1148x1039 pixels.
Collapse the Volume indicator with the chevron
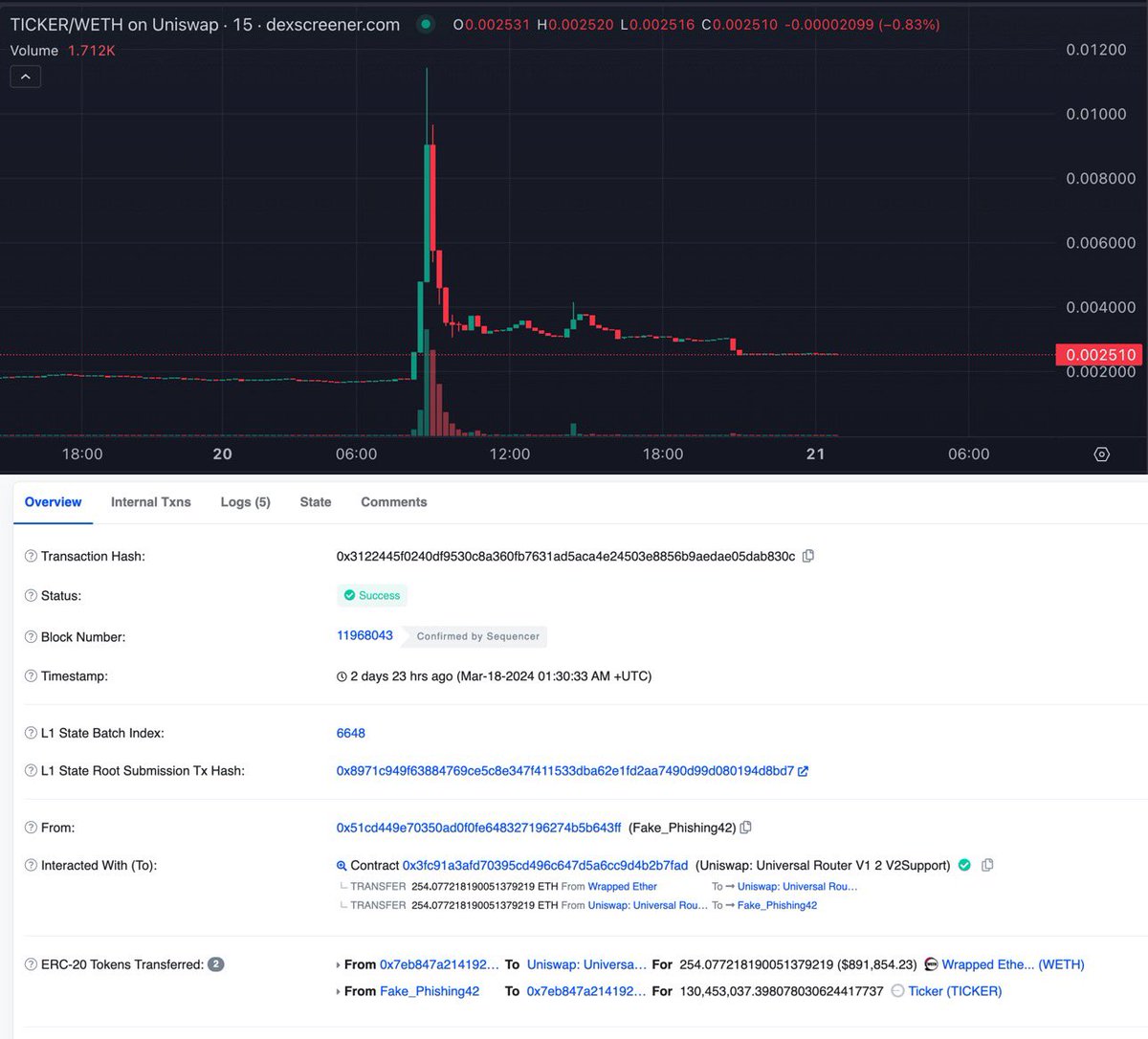25,76
